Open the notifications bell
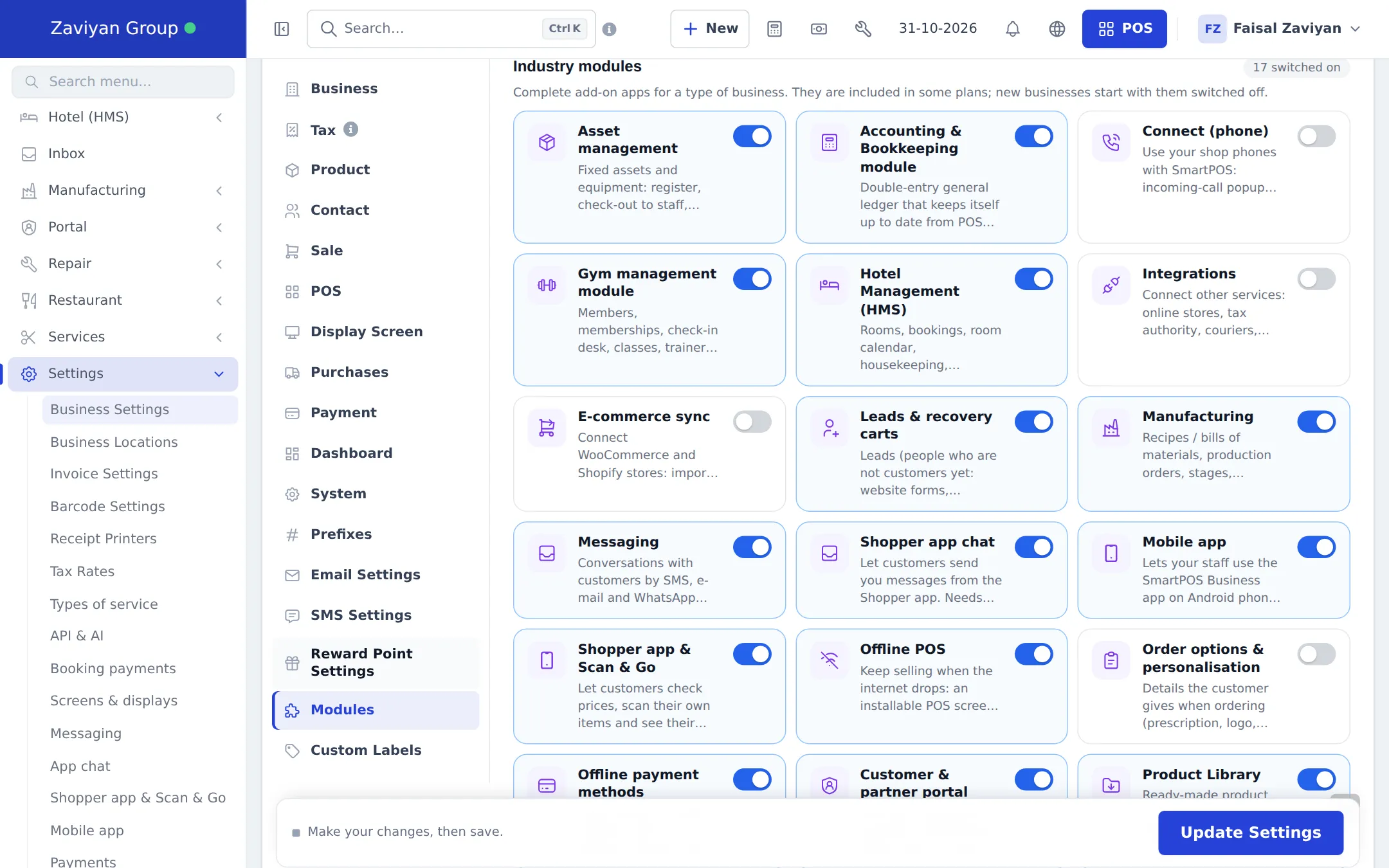 (1013, 29)
